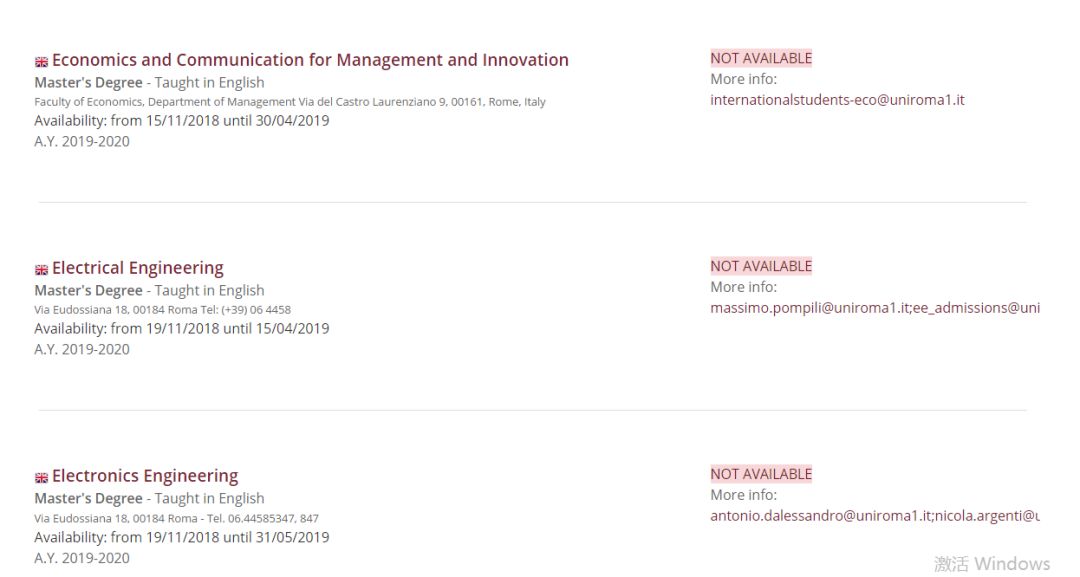Click availability dates ending 15/04/2019
This screenshot has height=577, width=1080.
coord(181,329)
